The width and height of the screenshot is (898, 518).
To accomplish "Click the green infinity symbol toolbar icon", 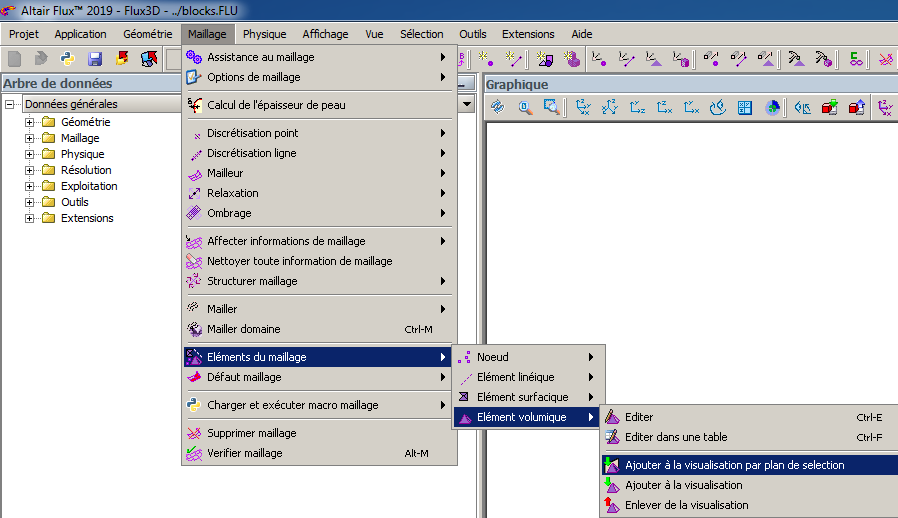I will 856,59.
